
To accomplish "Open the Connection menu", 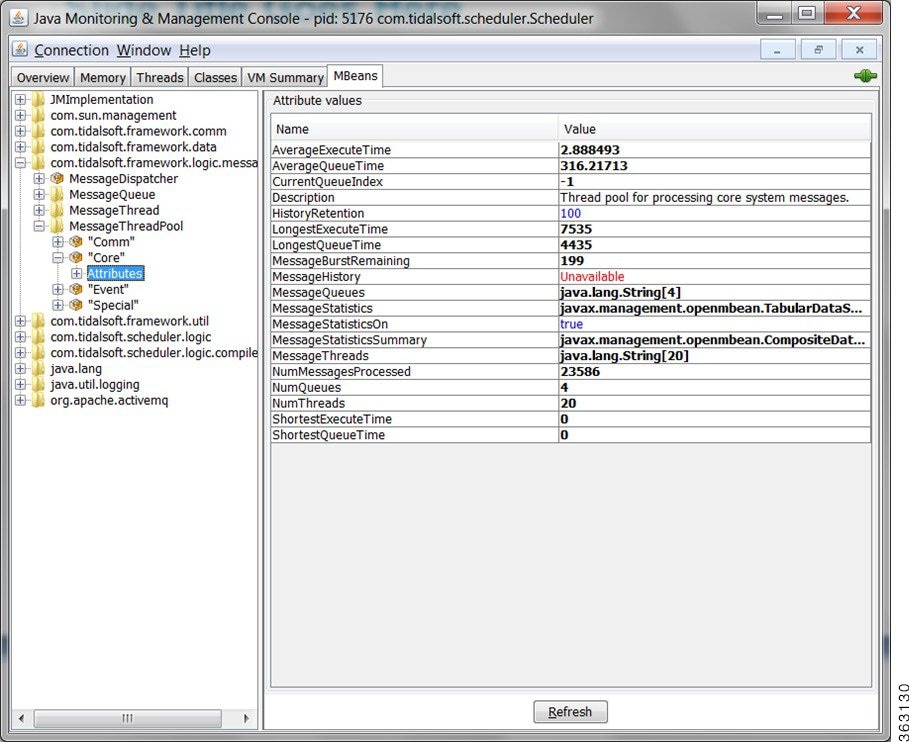I will pyautogui.click(x=71, y=50).
